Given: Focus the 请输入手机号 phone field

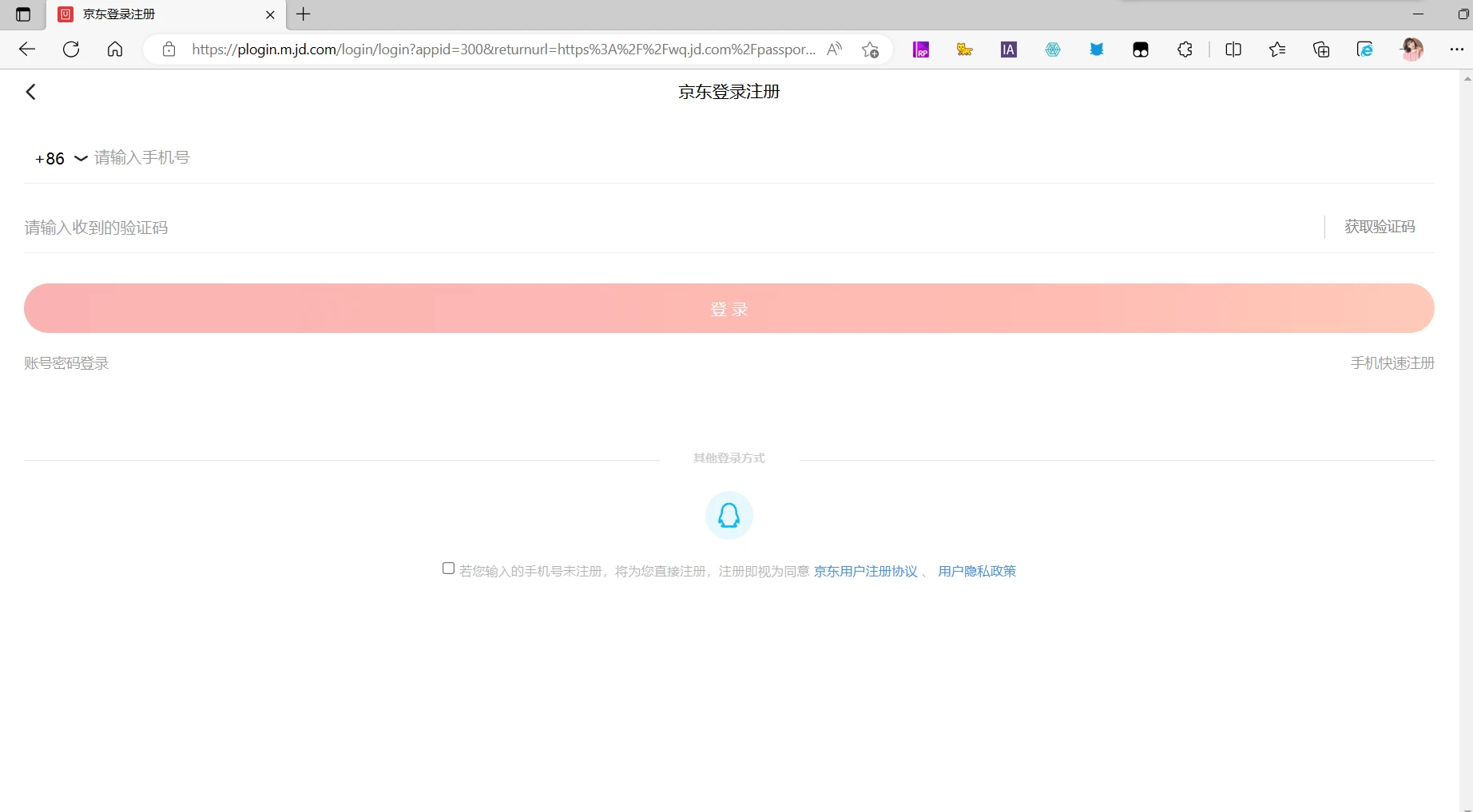Looking at the screenshot, I should coord(764,158).
